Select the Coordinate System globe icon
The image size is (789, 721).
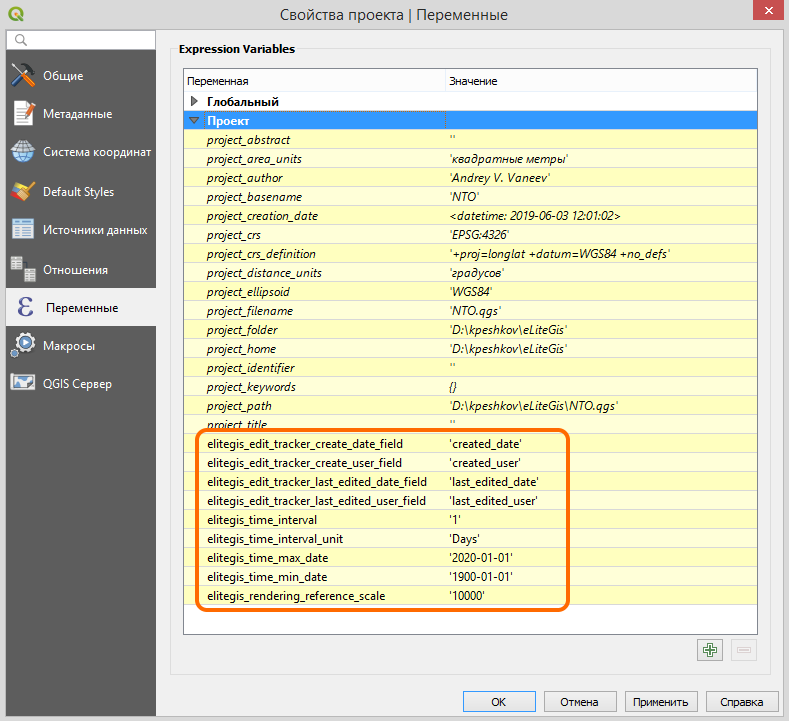coord(23,152)
